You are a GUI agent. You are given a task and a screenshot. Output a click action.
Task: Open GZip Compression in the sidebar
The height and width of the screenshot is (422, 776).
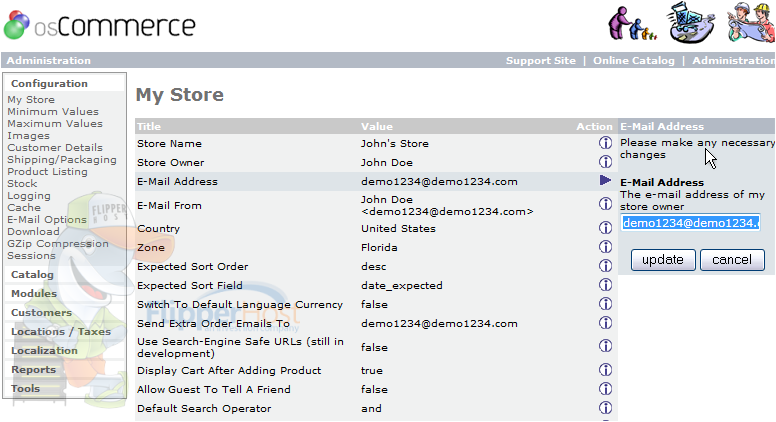57,244
